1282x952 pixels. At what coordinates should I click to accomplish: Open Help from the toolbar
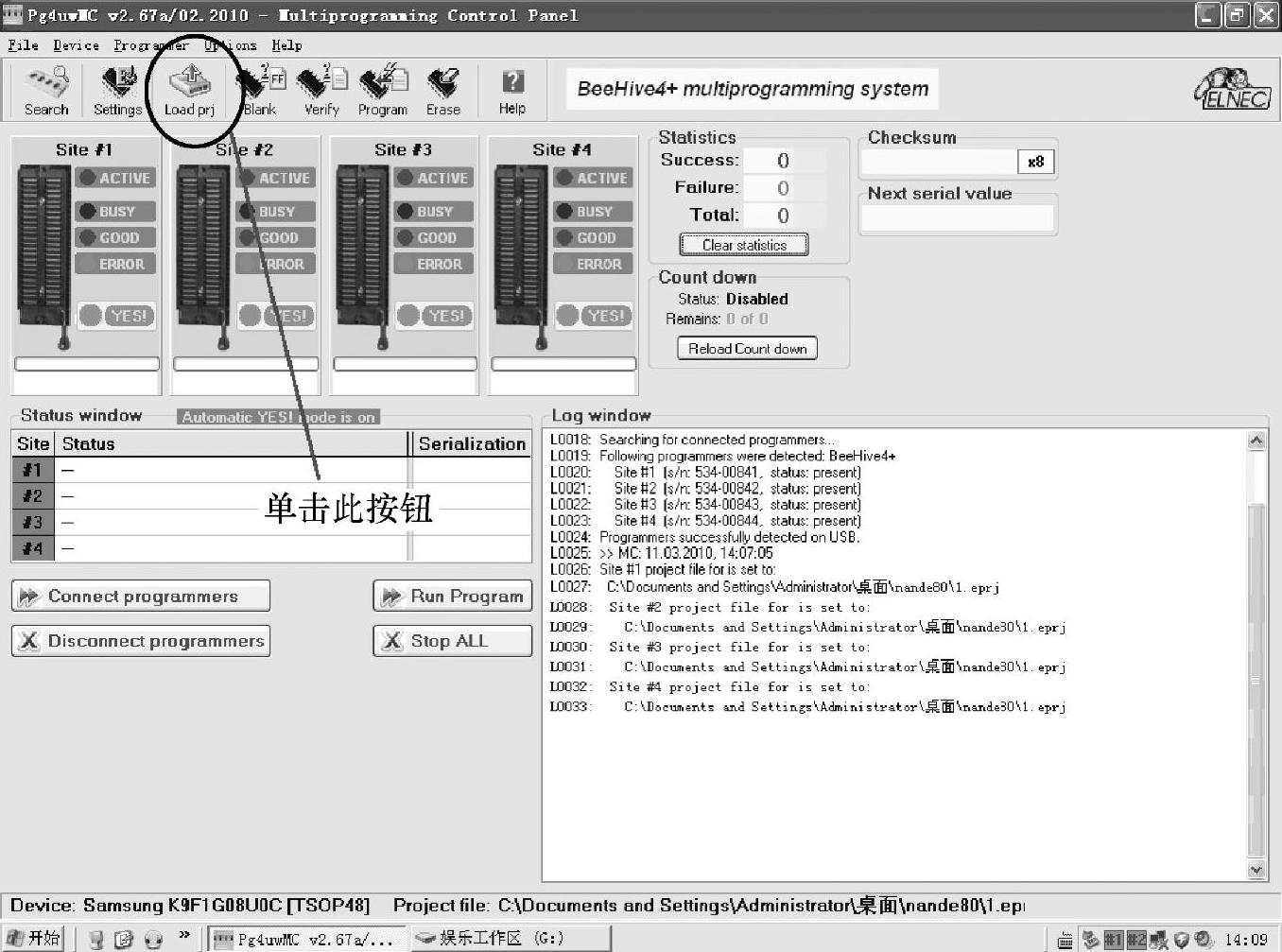click(x=512, y=91)
